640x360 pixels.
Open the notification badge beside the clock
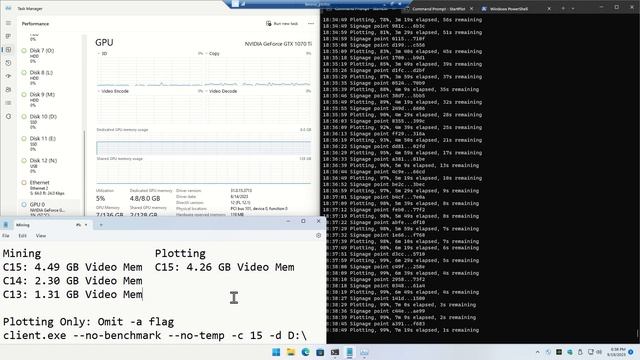(631, 352)
